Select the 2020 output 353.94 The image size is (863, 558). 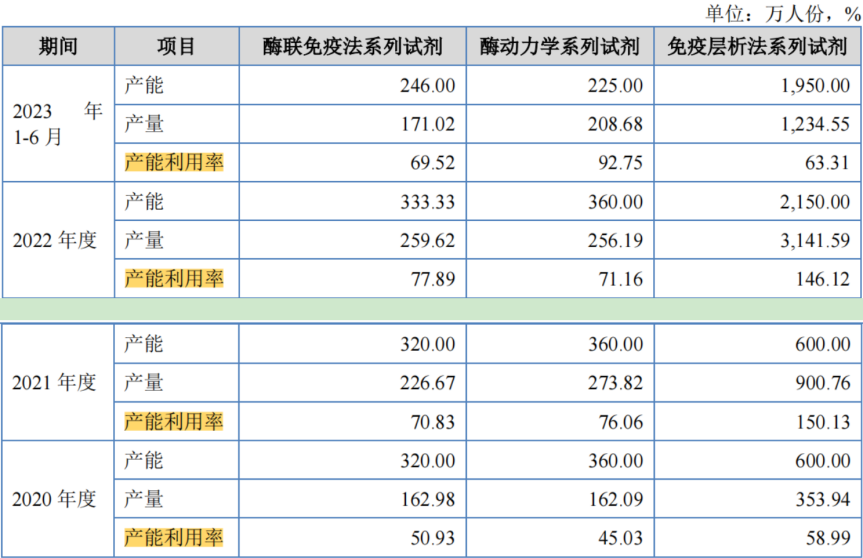[823, 499]
